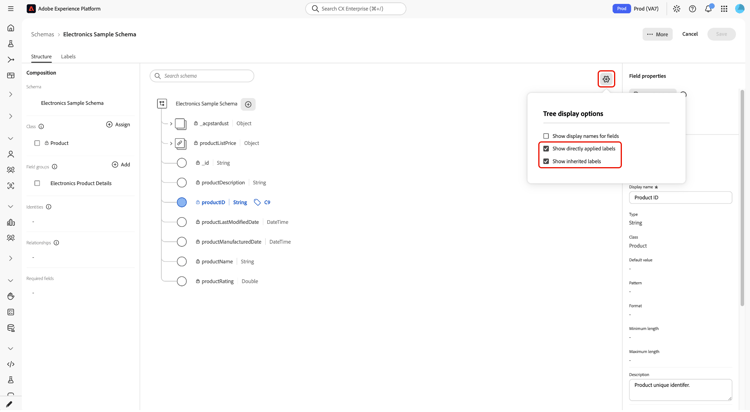Open the Privacy hand icon in sidebar
The width and height of the screenshot is (750, 412).
(11, 297)
